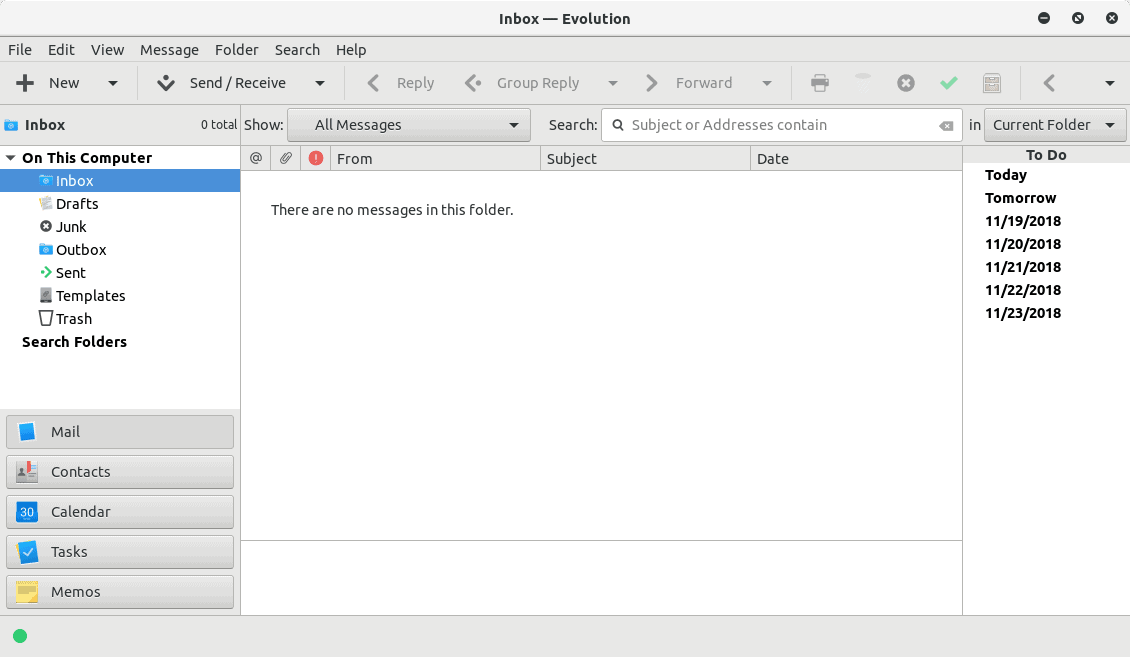Click the 11/21/2018 To Do entry
Image resolution: width=1130 pixels, height=657 pixels.
click(x=1023, y=267)
